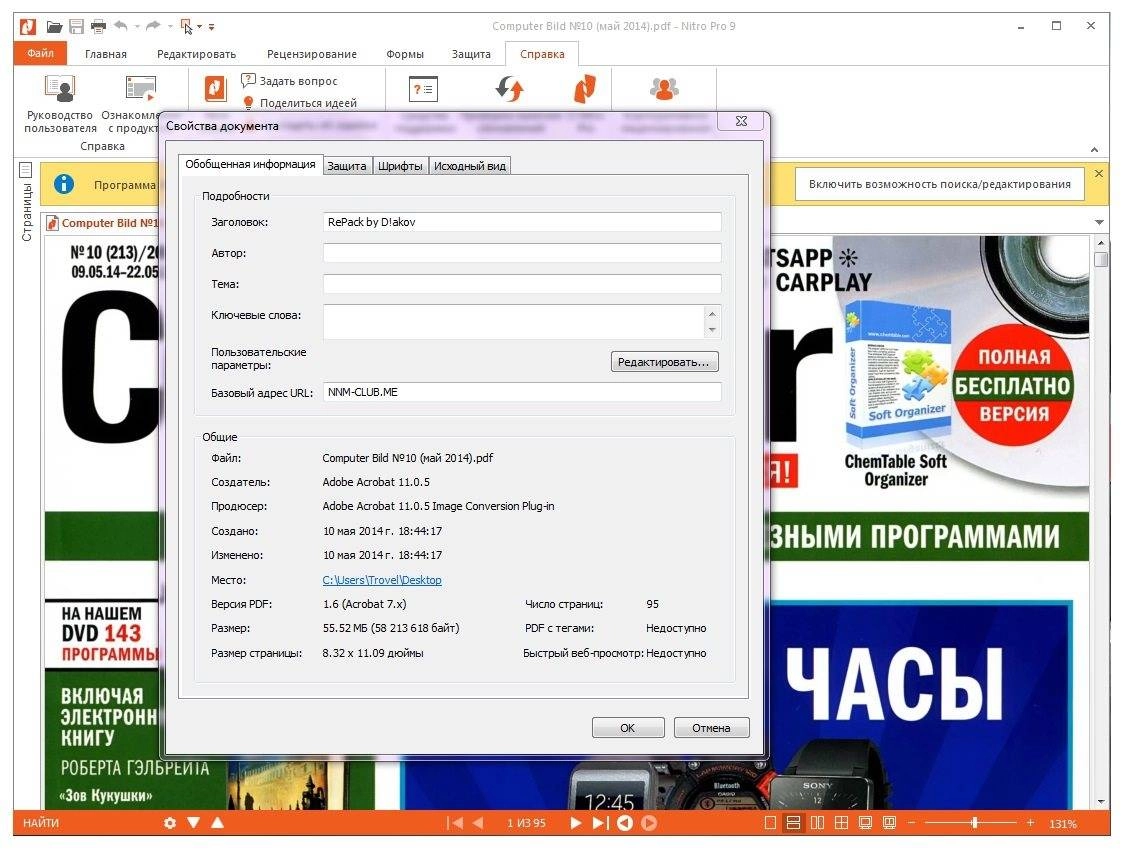Open the Исходный вид tab in dialog
Image resolution: width=1128 pixels, height=855 pixels.
[470, 166]
